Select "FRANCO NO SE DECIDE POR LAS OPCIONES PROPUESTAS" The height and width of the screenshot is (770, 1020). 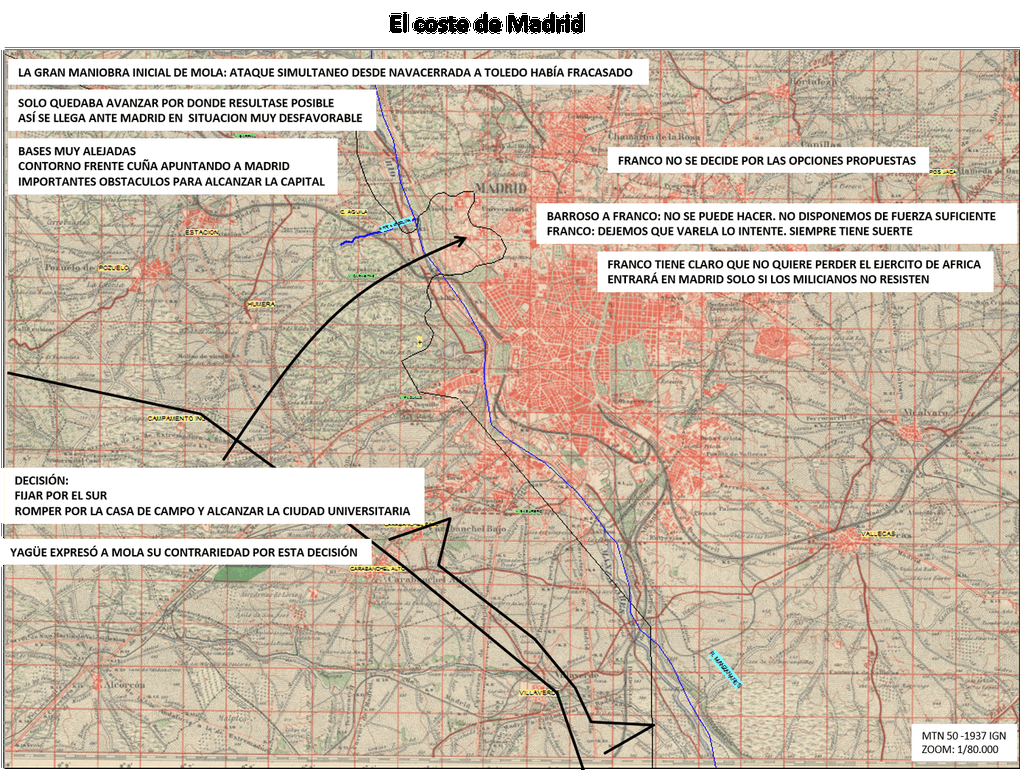click(767, 161)
